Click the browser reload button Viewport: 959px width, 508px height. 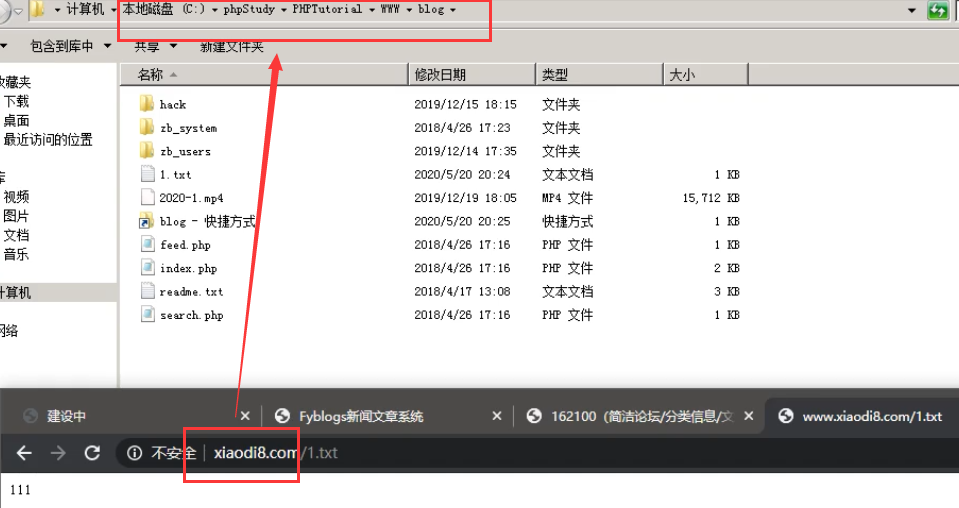pyautogui.click(x=92, y=453)
